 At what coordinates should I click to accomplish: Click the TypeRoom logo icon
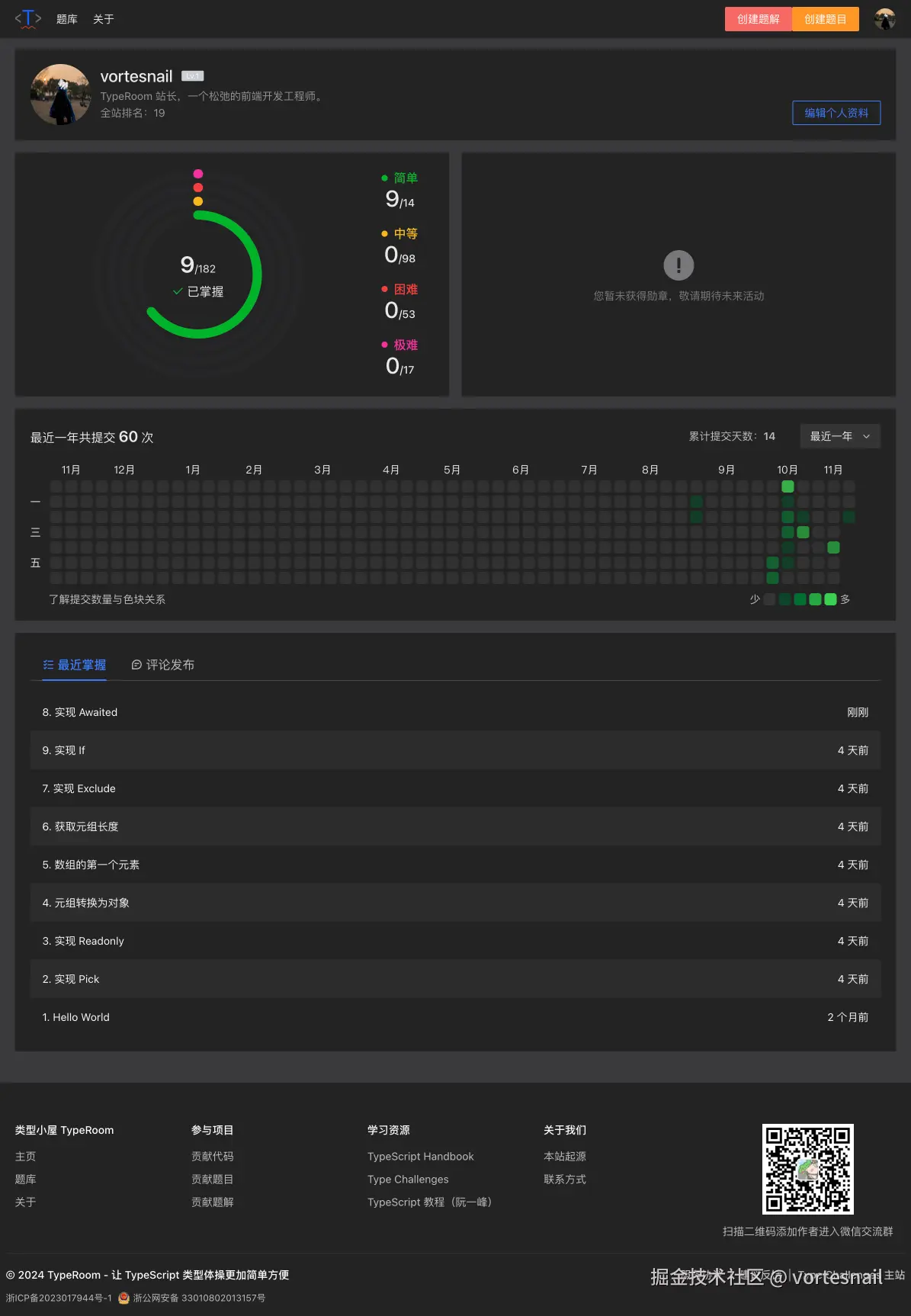tap(28, 19)
